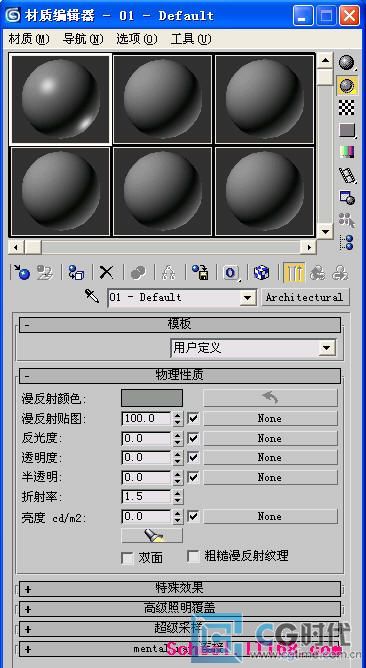The height and width of the screenshot is (668, 366).
Task: Click the None button for 透明度
Action: (270, 458)
